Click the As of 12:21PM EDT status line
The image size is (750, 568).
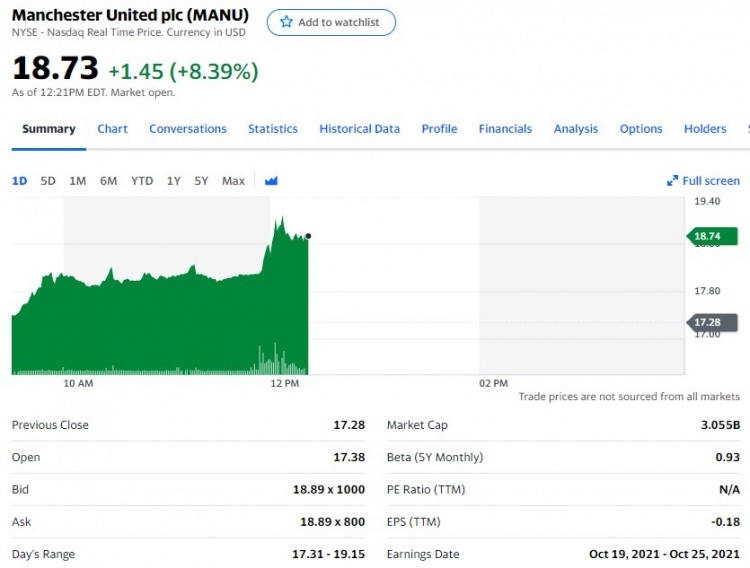point(93,92)
